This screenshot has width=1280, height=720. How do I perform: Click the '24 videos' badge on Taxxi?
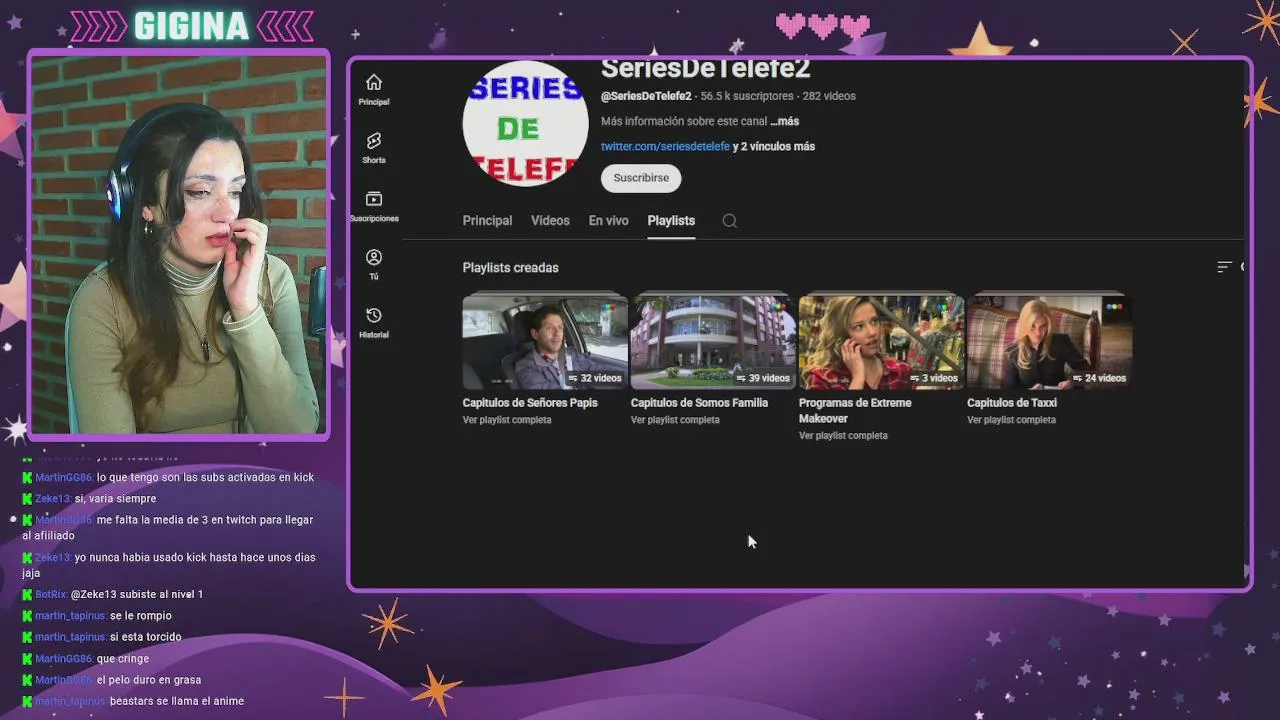(x=1099, y=378)
